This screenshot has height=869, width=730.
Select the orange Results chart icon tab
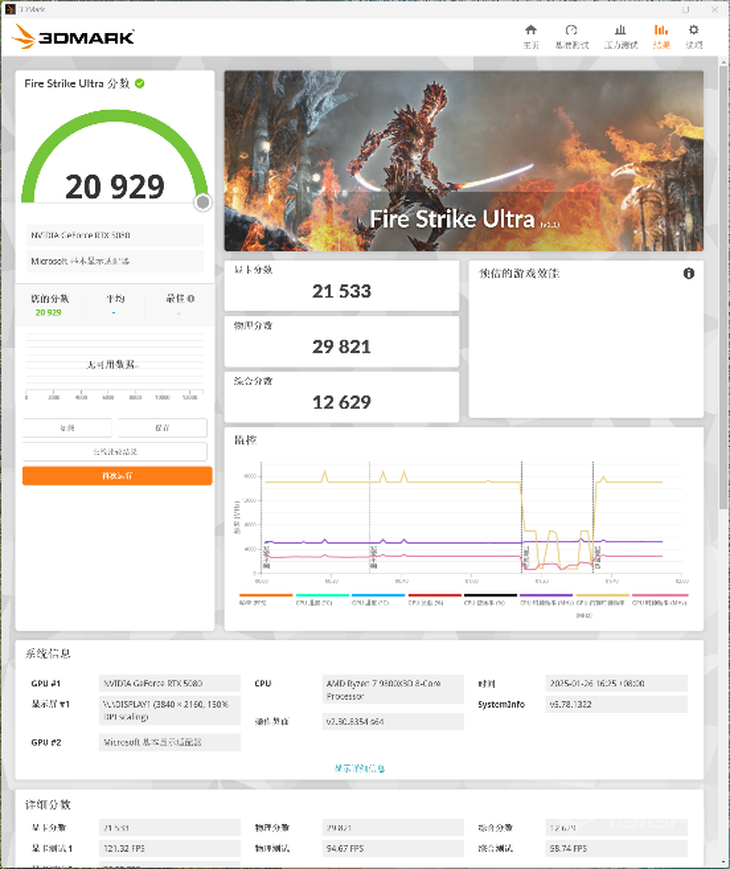(x=661, y=30)
